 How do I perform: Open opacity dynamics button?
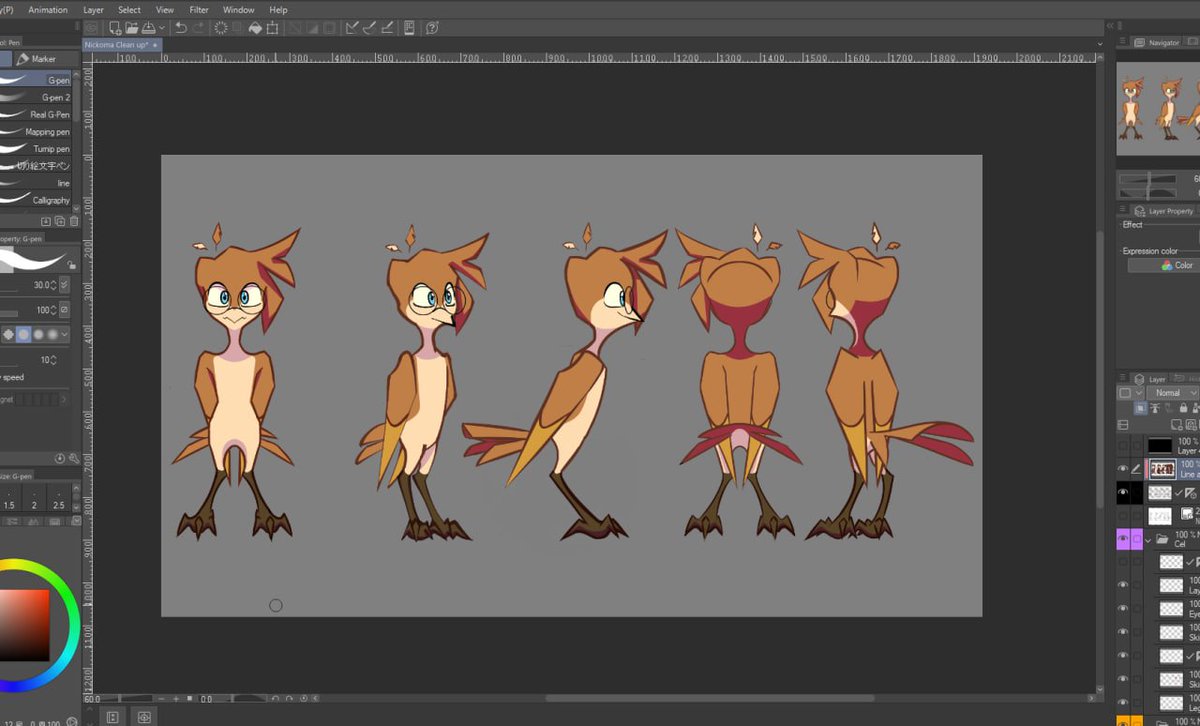click(x=65, y=310)
